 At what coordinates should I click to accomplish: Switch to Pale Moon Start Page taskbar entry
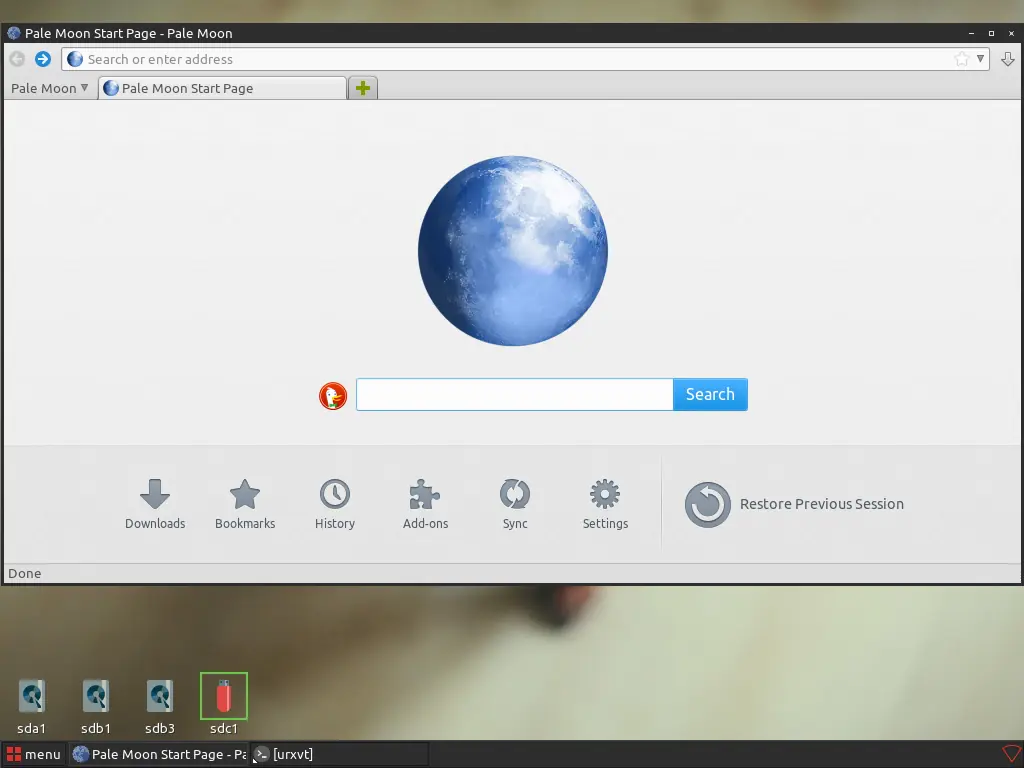pyautogui.click(x=159, y=754)
